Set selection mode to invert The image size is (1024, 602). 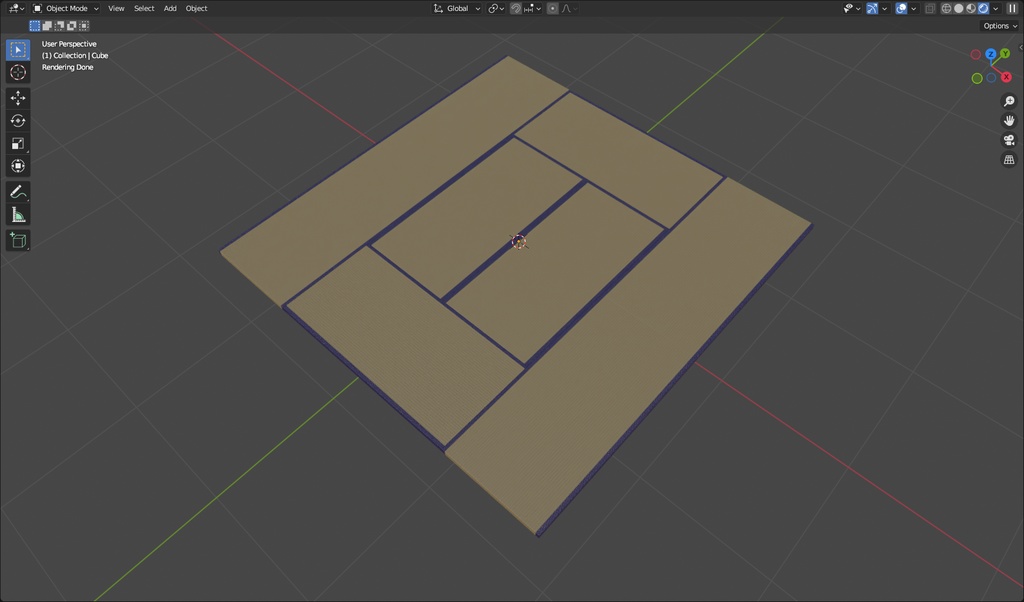click(72, 25)
